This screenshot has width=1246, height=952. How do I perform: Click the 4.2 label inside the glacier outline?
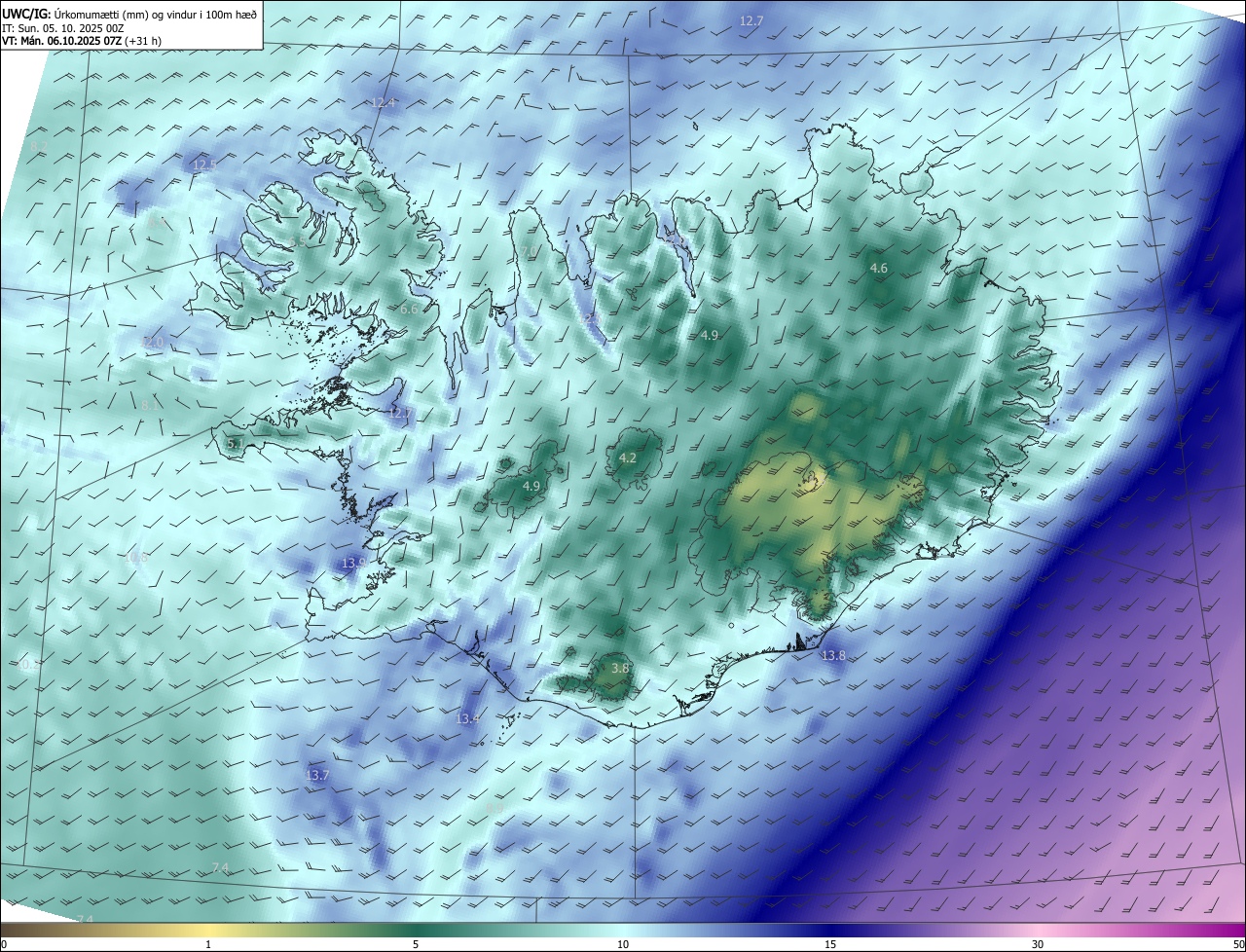[x=628, y=458]
